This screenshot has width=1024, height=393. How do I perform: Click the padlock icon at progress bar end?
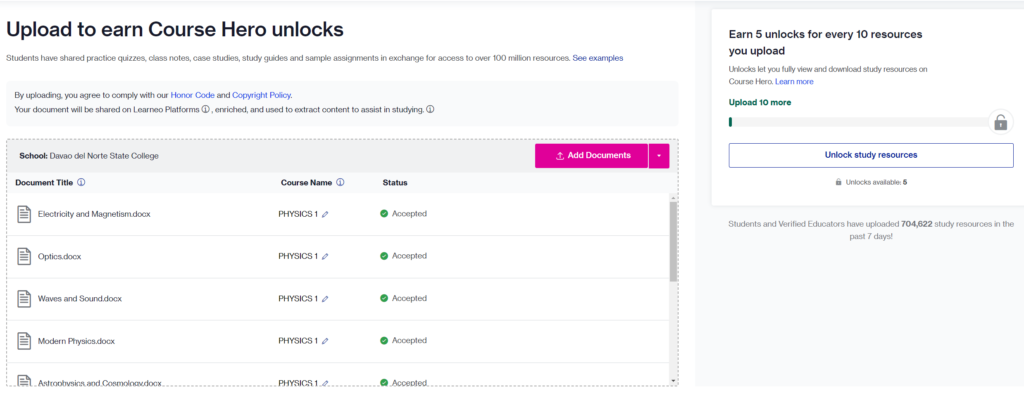[1000, 122]
